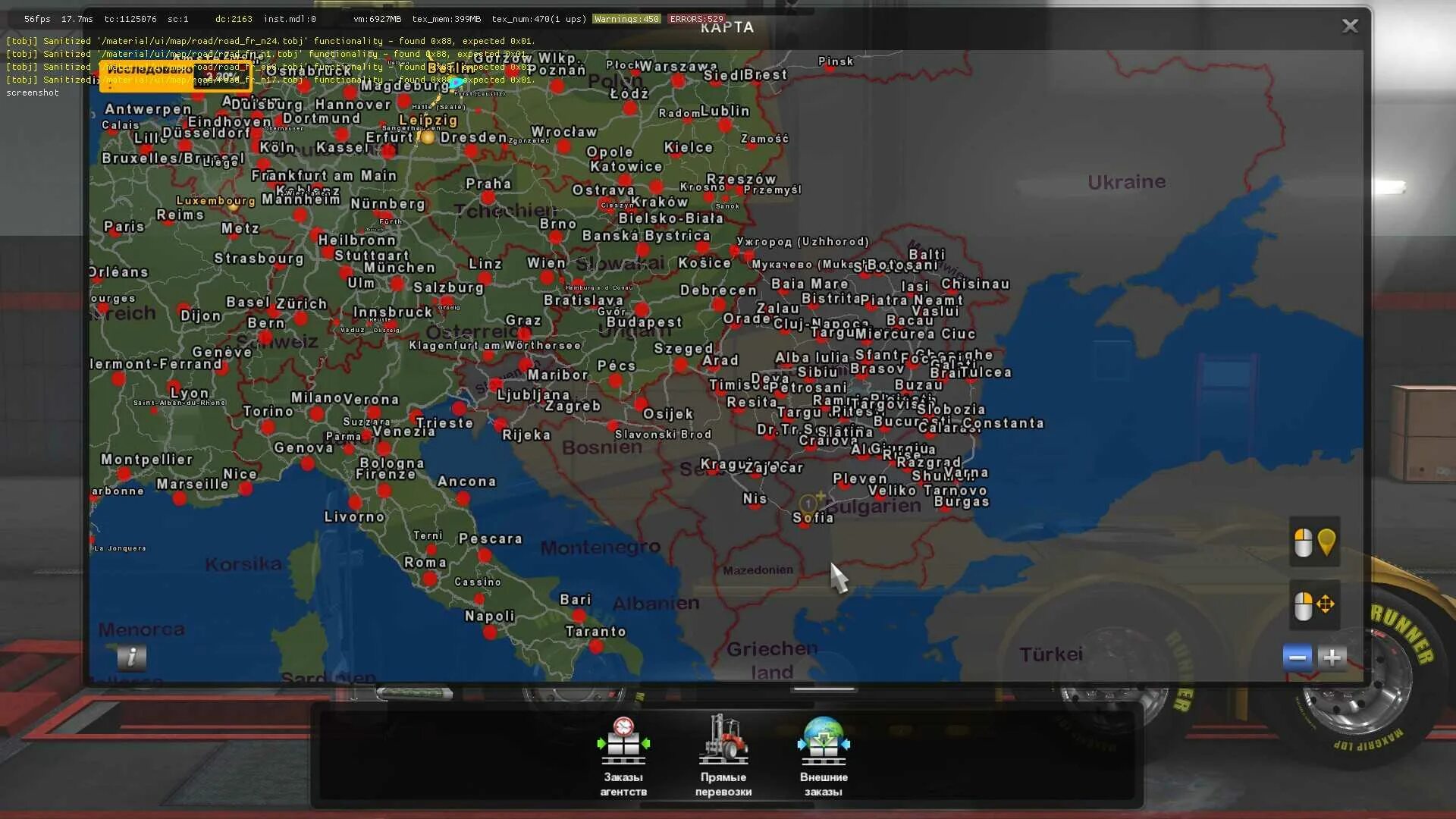Click the Wien city label

tap(546, 263)
